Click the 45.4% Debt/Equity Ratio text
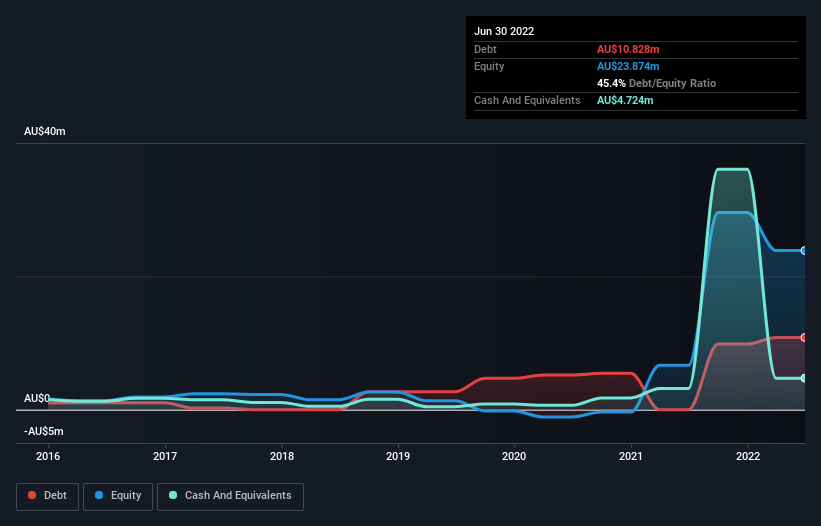Screen dimensions: 821x526 [x=656, y=83]
